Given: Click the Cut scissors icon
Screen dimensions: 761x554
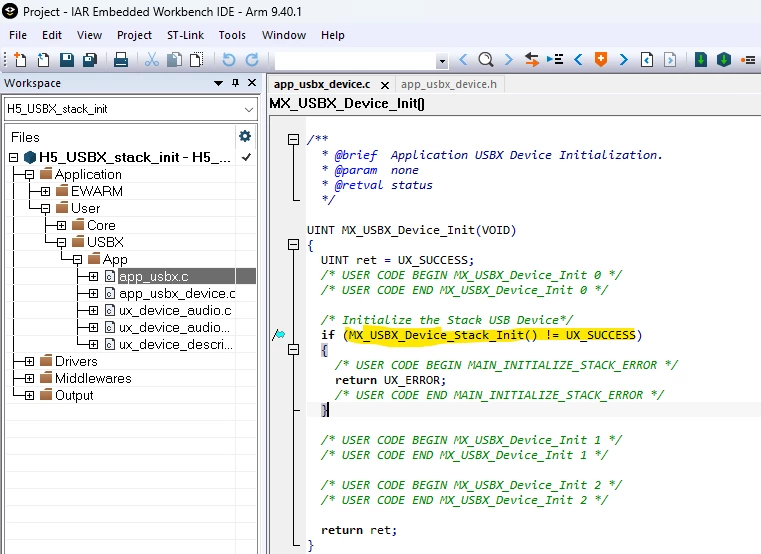Looking at the screenshot, I should coord(152,59).
